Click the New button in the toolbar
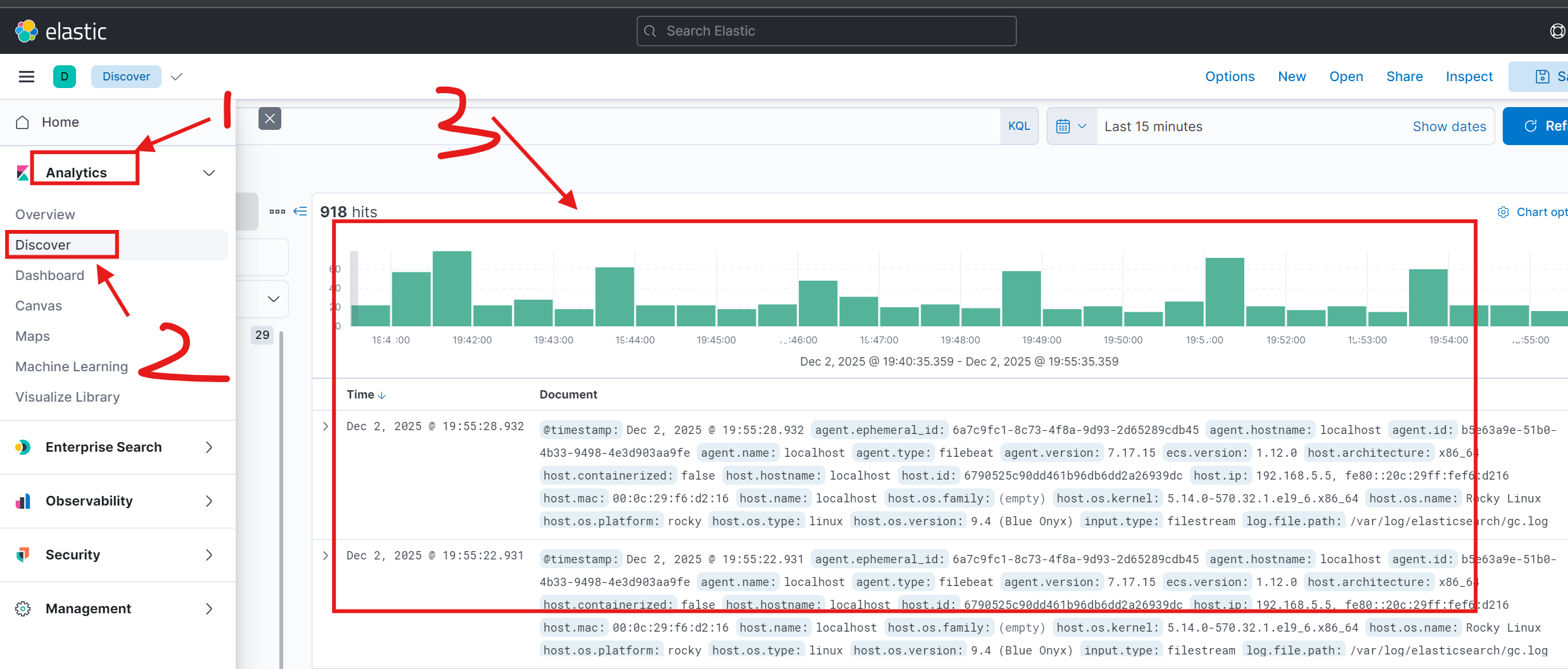The height and width of the screenshot is (669, 1568). 1292,76
